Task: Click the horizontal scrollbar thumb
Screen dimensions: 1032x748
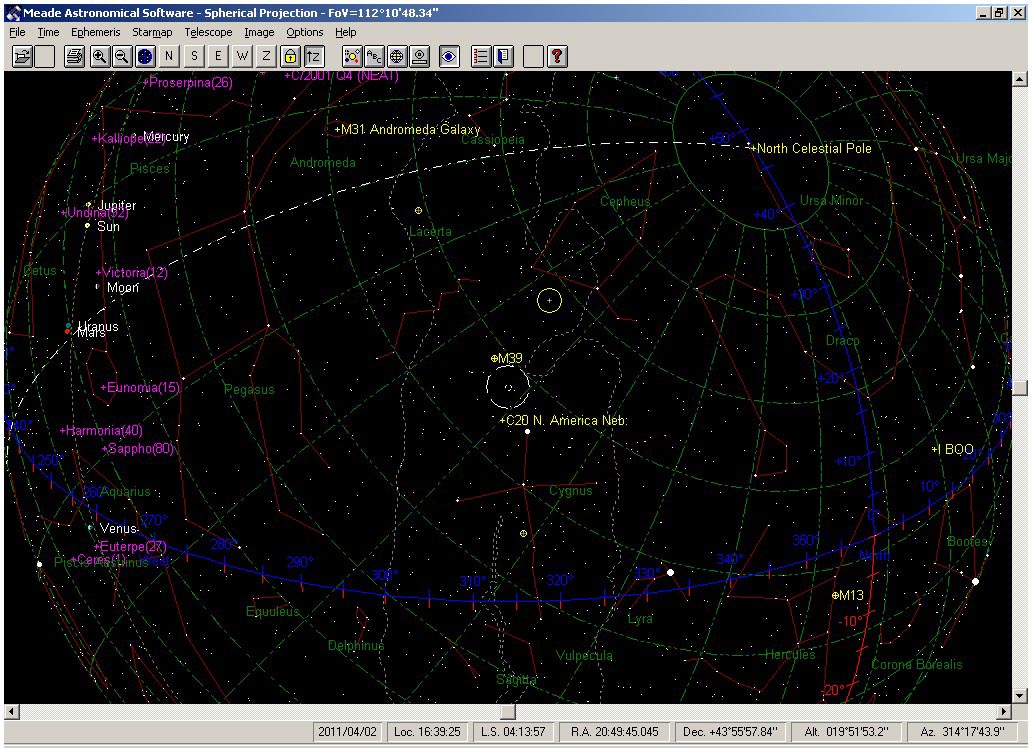Action: pyautogui.click(x=507, y=711)
